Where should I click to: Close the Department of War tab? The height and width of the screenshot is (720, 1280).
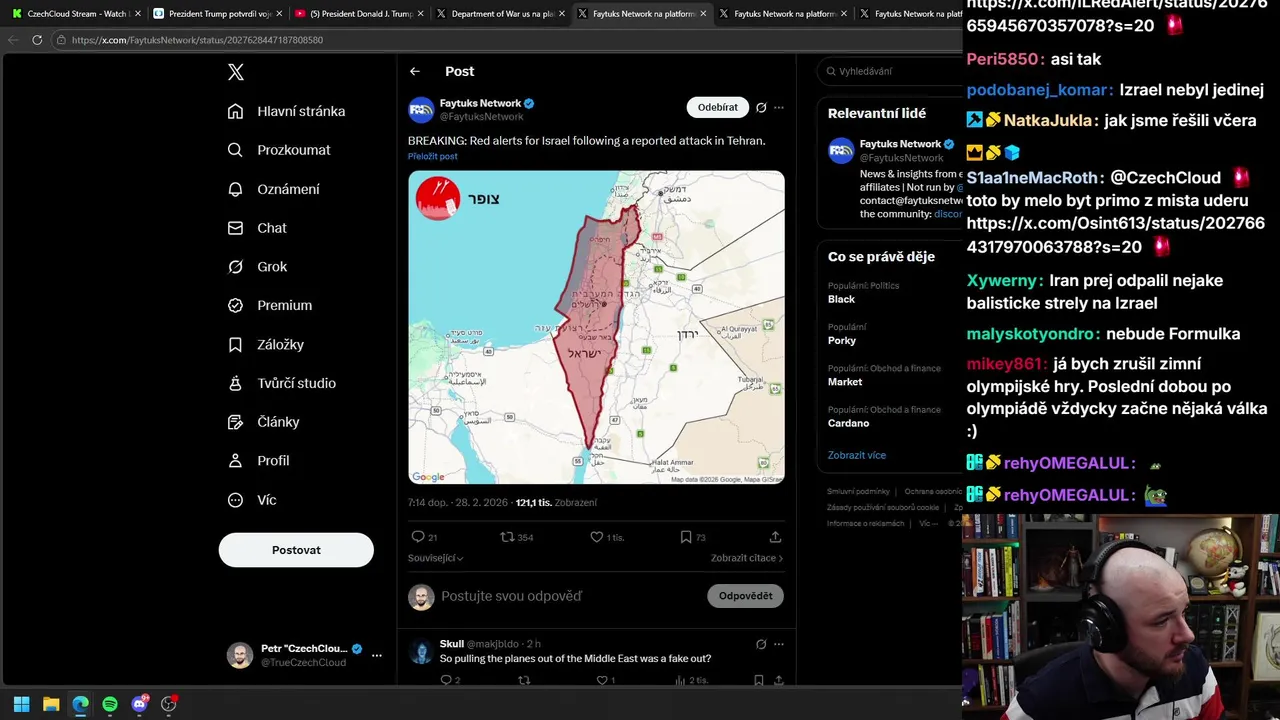tap(562, 14)
